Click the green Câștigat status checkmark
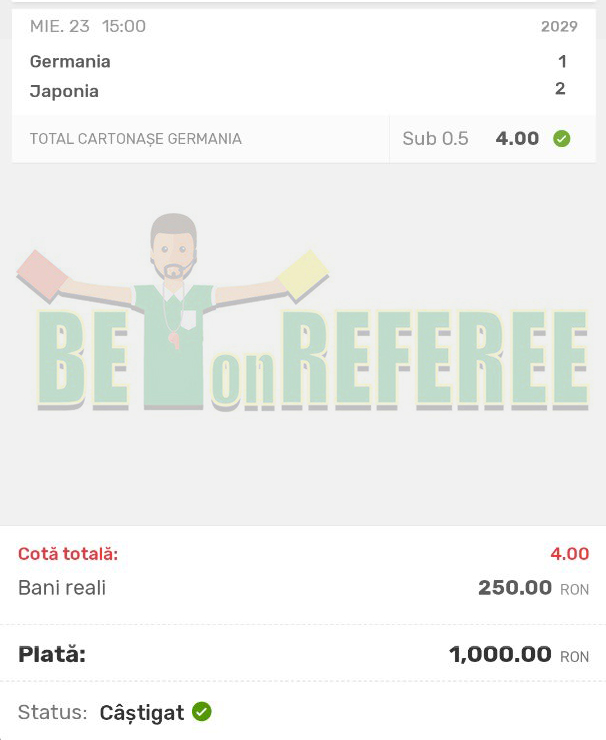This screenshot has height=740, width=606. (202, 712)
